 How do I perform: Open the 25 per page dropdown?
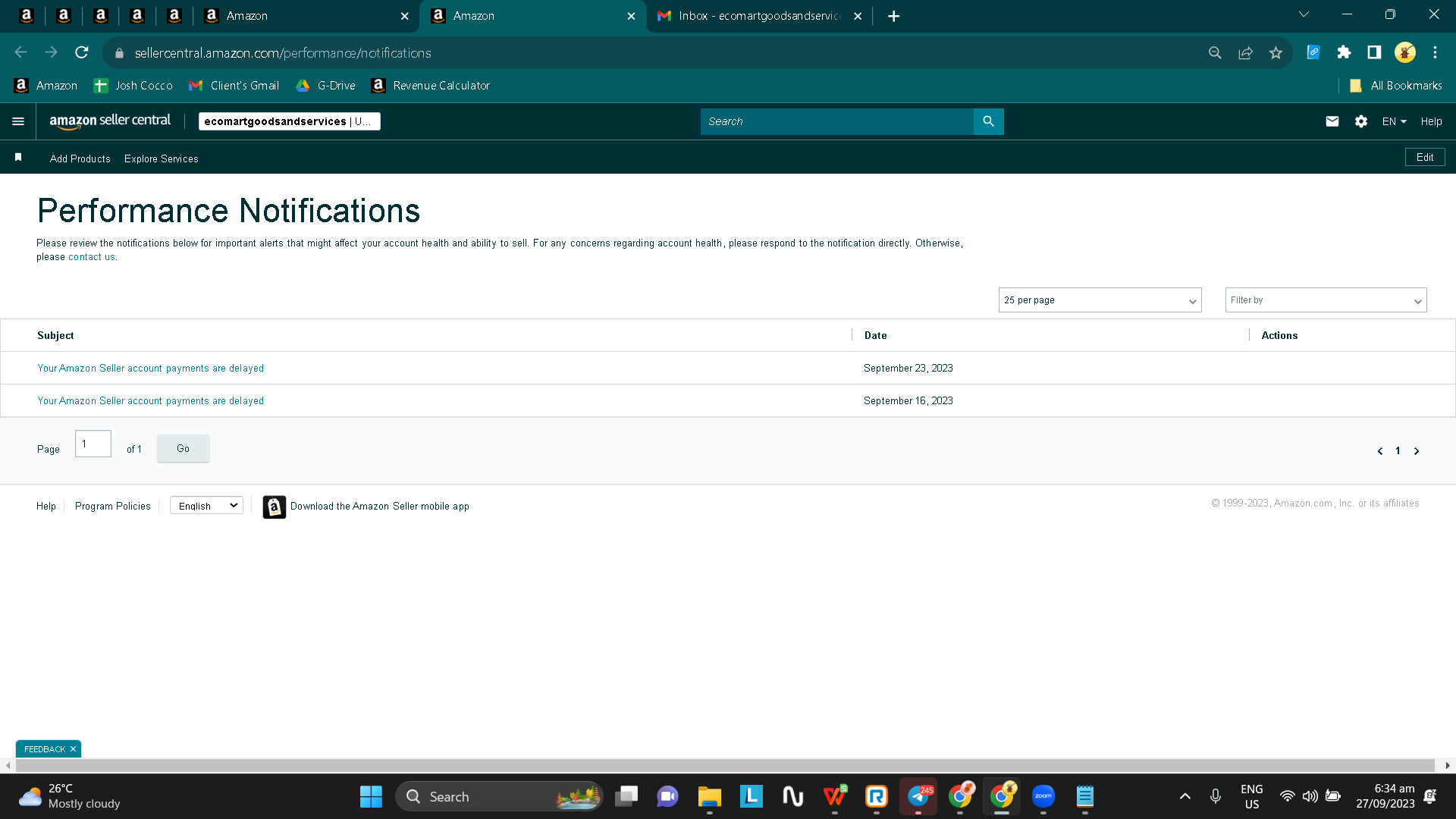[1100, 300]
